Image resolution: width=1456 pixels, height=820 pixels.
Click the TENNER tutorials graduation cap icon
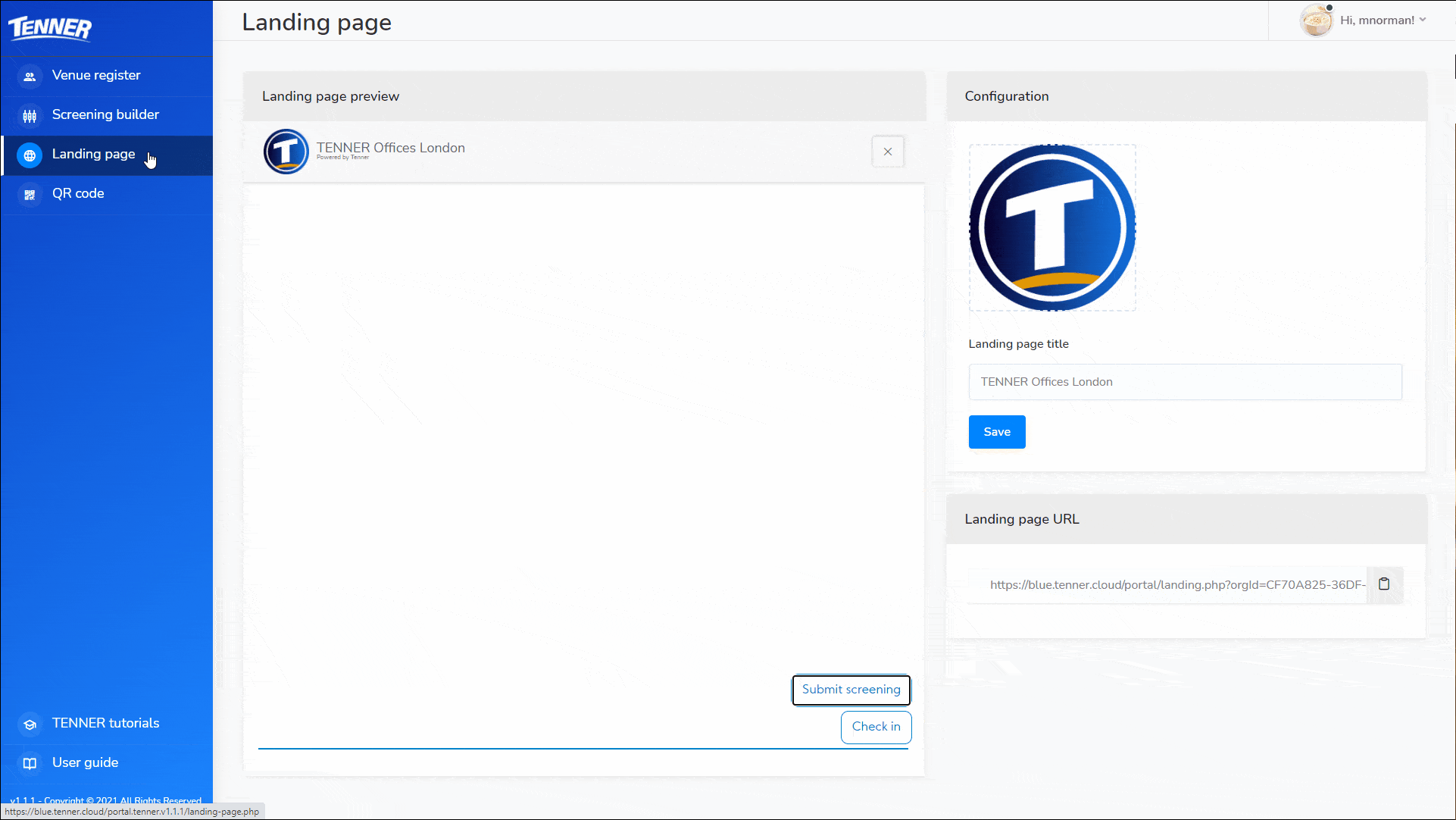point(30,725)
